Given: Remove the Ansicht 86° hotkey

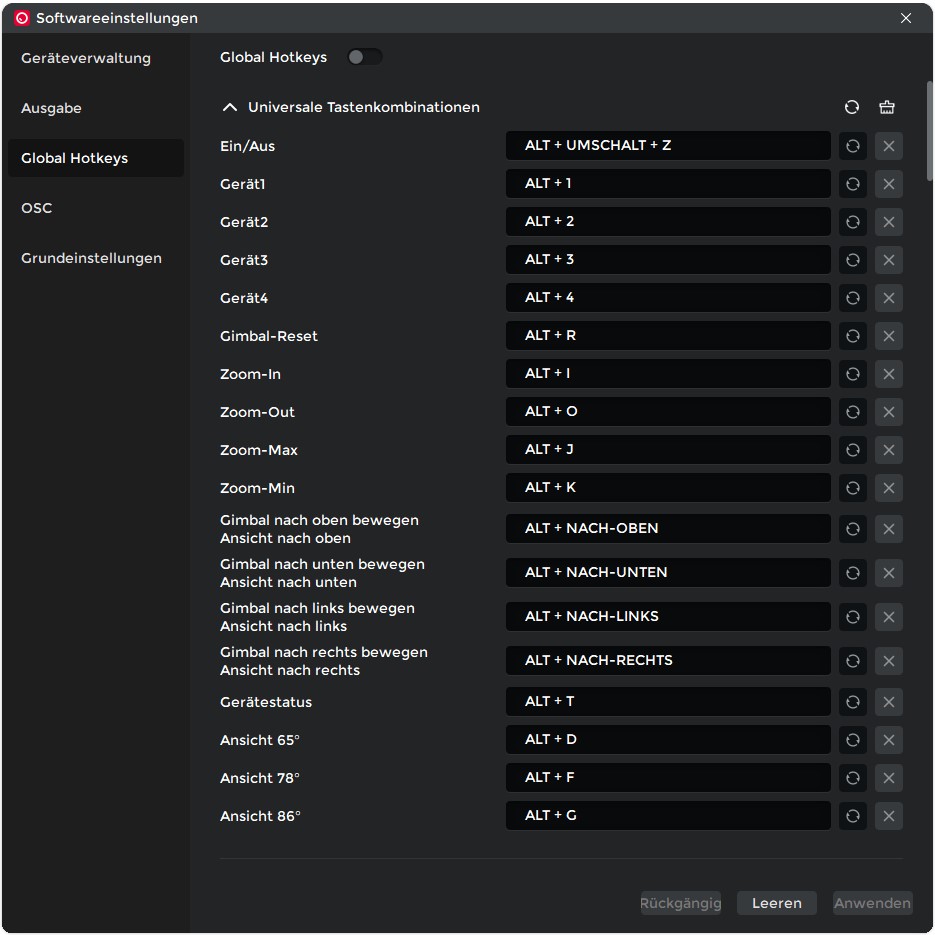Looking at the screenshot, I should click(x=888, y=816).
